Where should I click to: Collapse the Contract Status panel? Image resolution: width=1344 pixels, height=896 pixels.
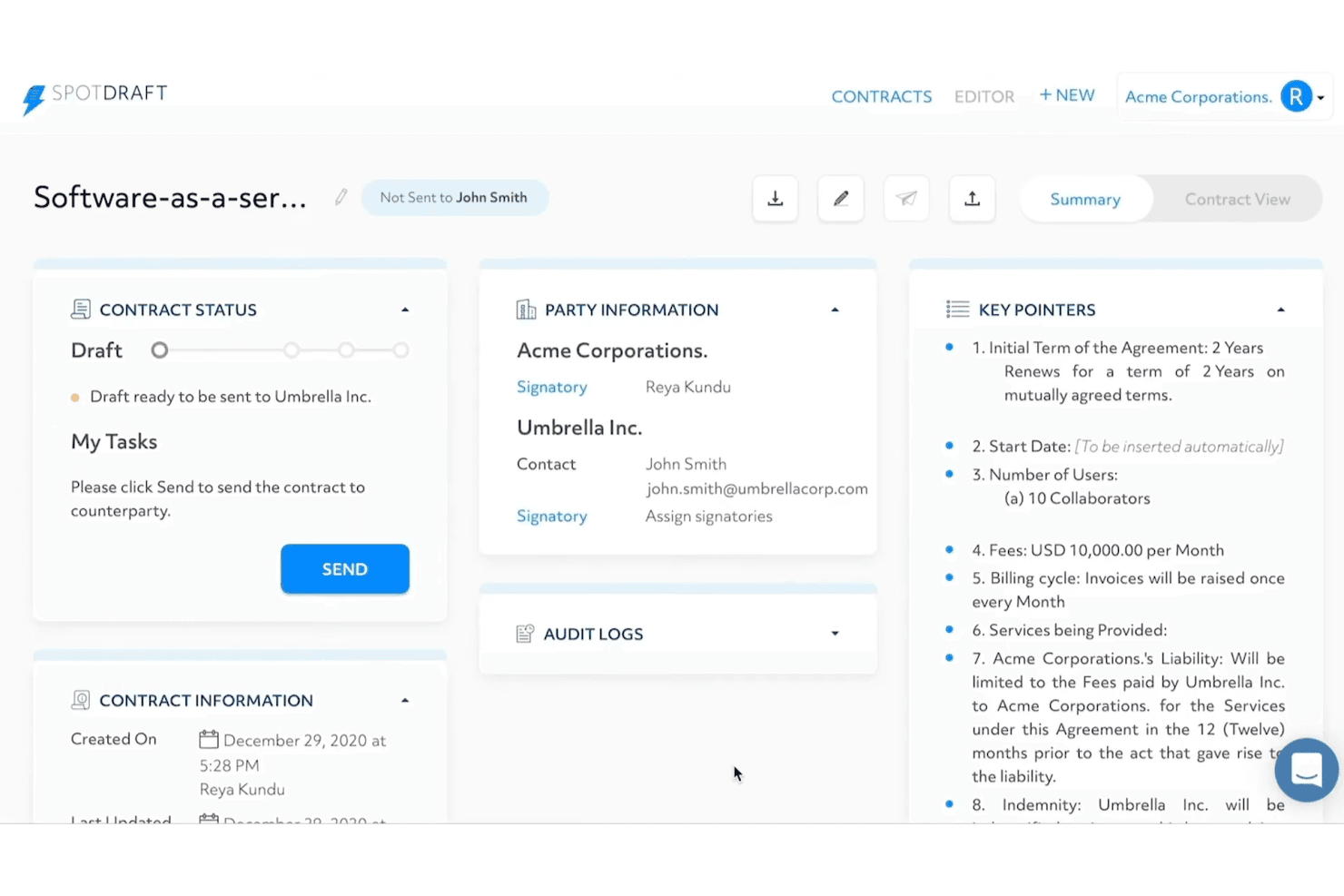[405, 310]
